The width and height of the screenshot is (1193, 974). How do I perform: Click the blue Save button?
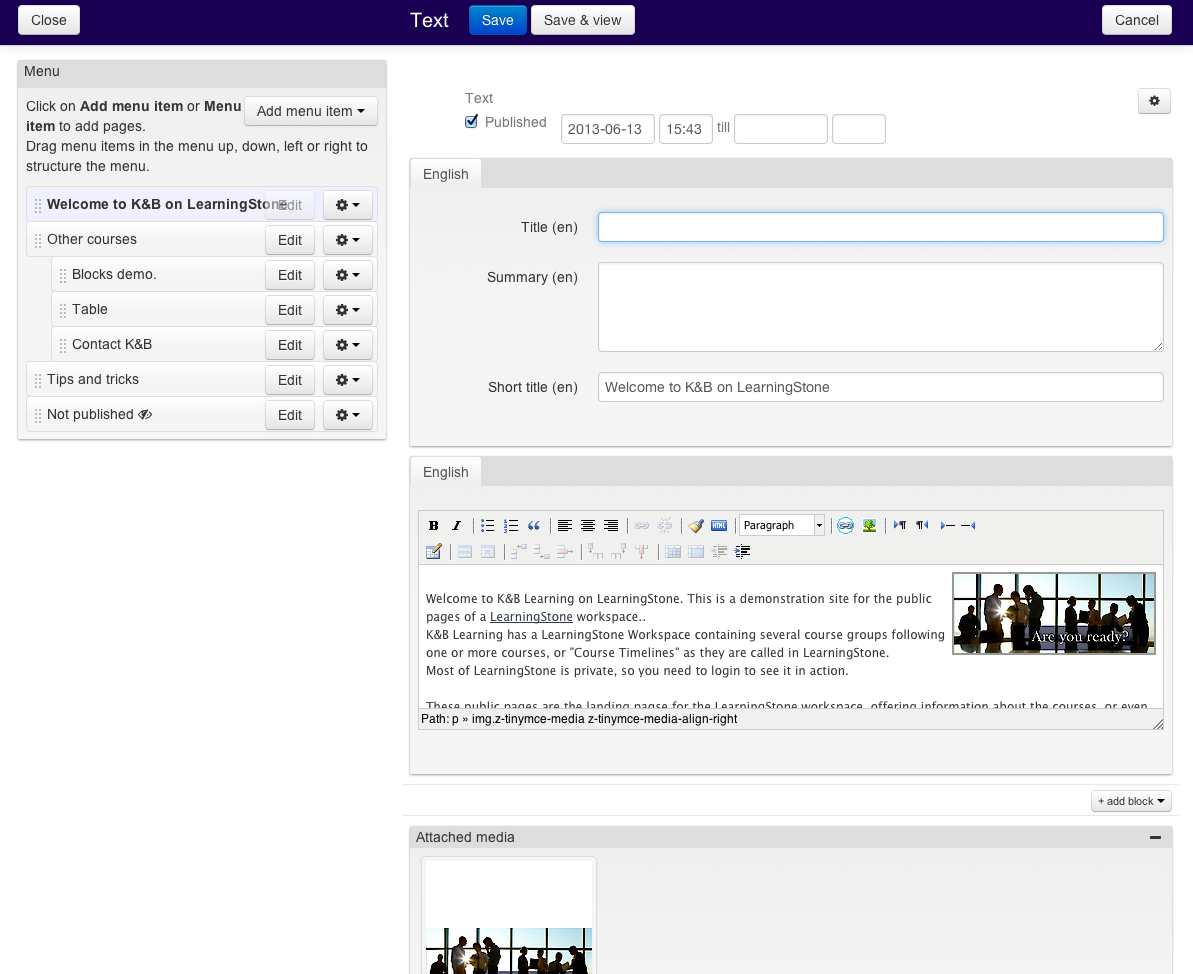(x=498, y=21)
